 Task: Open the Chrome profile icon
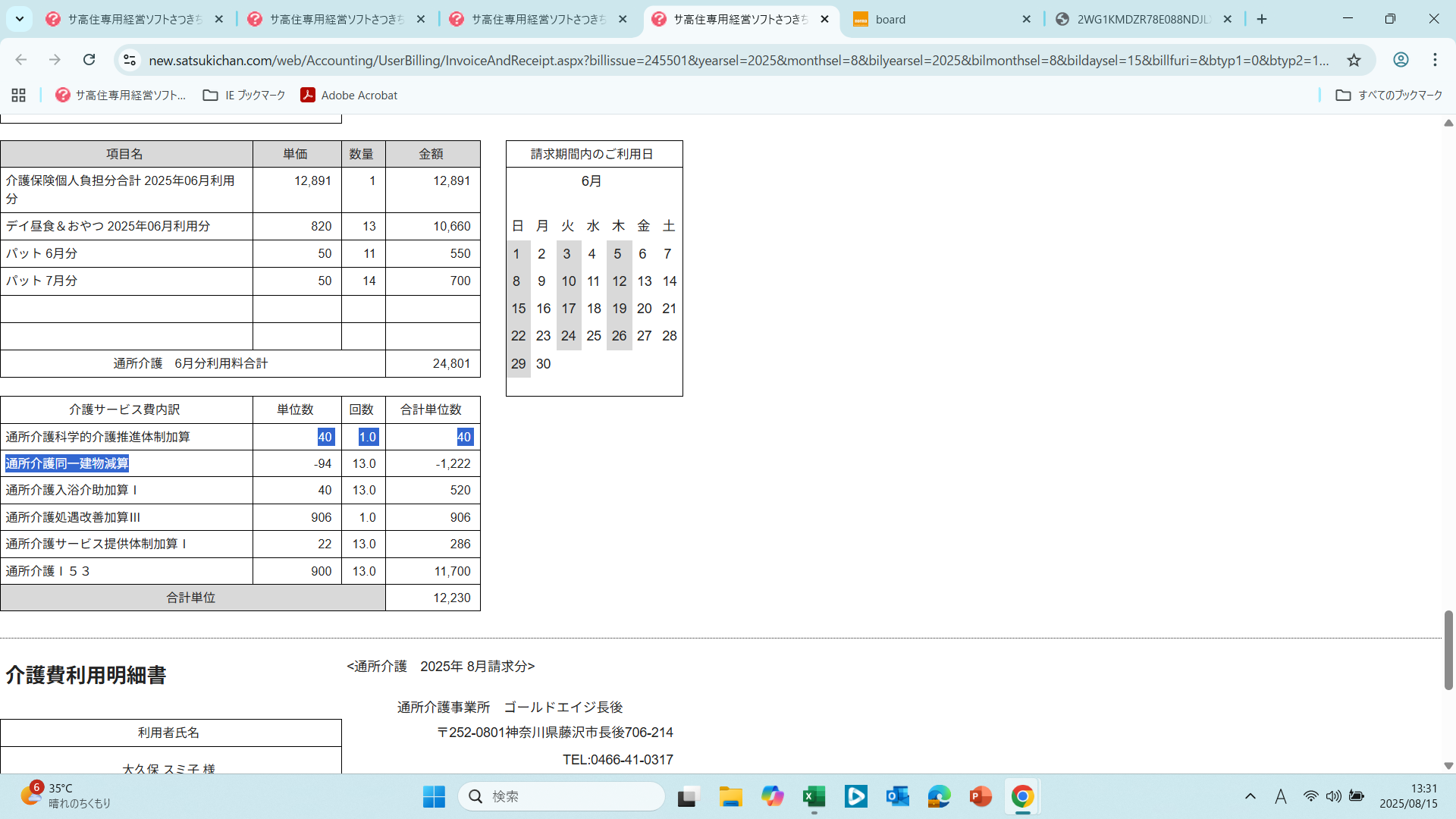coord(1401,60)
